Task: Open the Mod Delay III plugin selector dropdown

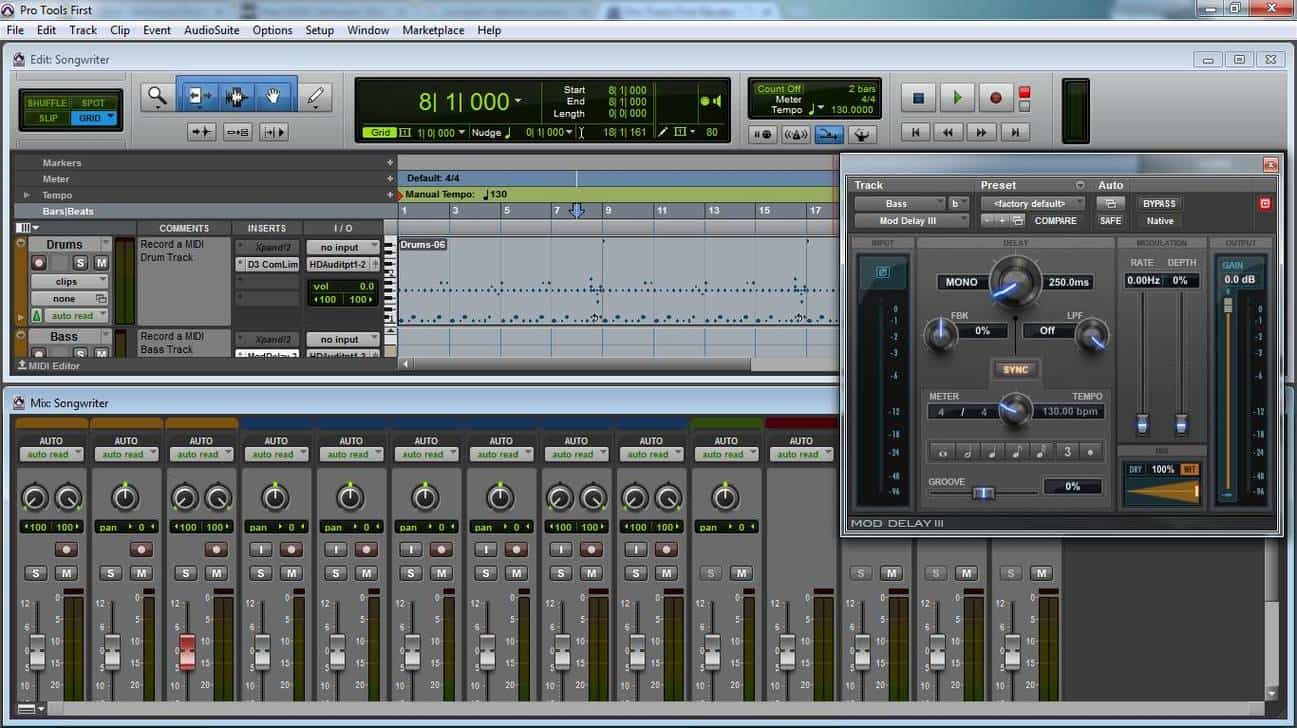Action: click(x=910, y=221)
